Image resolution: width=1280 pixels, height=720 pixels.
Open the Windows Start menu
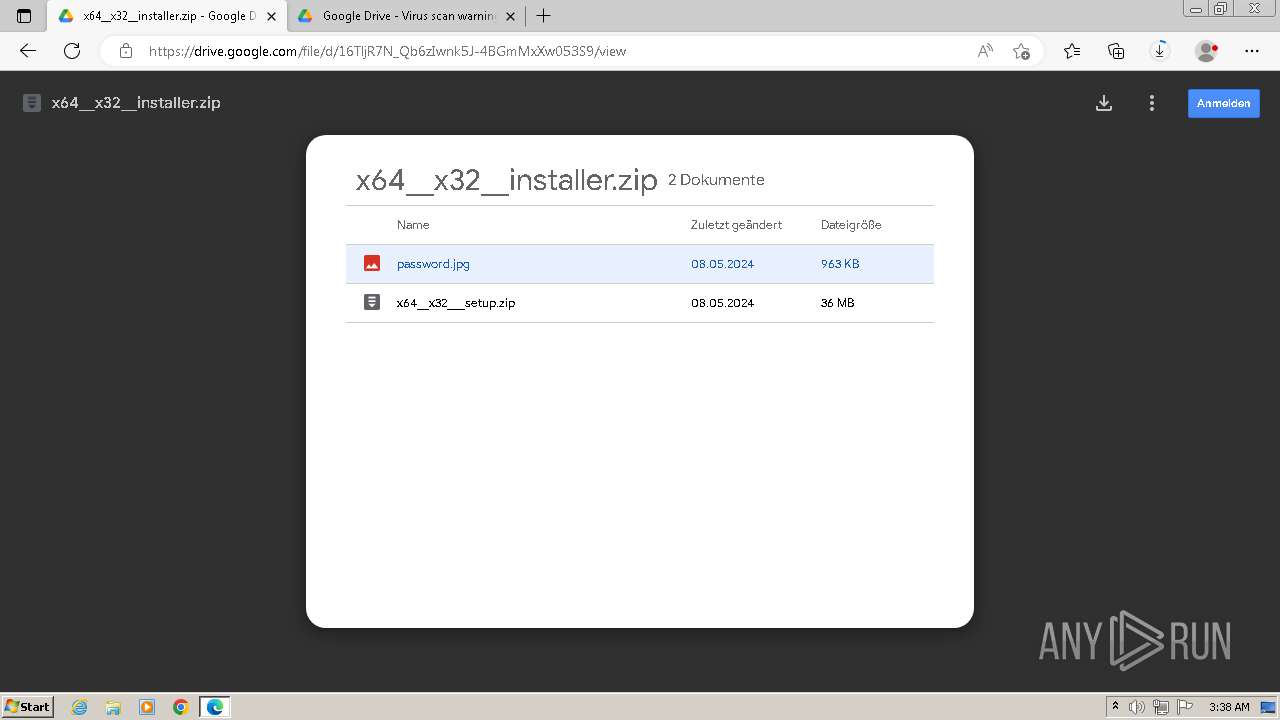28,706
